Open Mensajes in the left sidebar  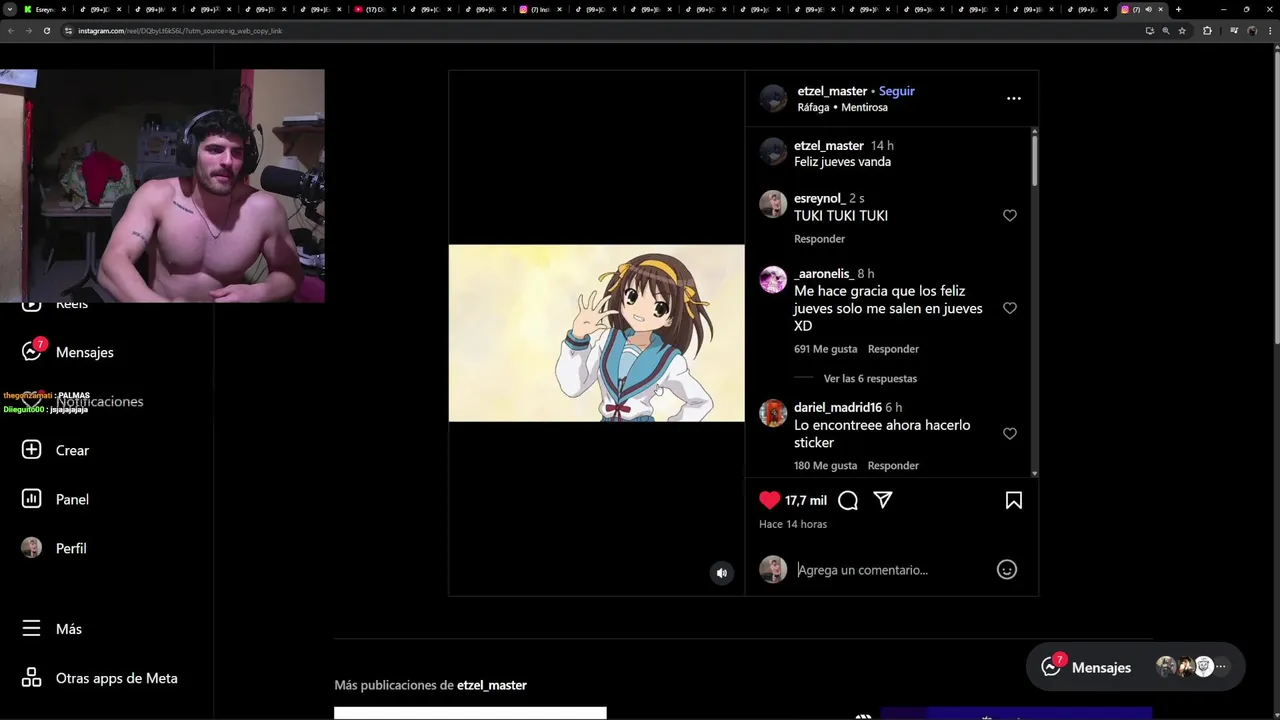pos(84,352)
